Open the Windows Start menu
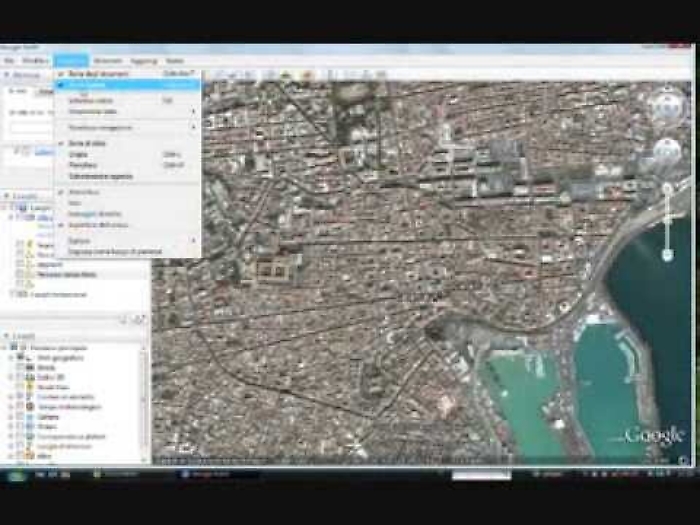 click(17, 475)
